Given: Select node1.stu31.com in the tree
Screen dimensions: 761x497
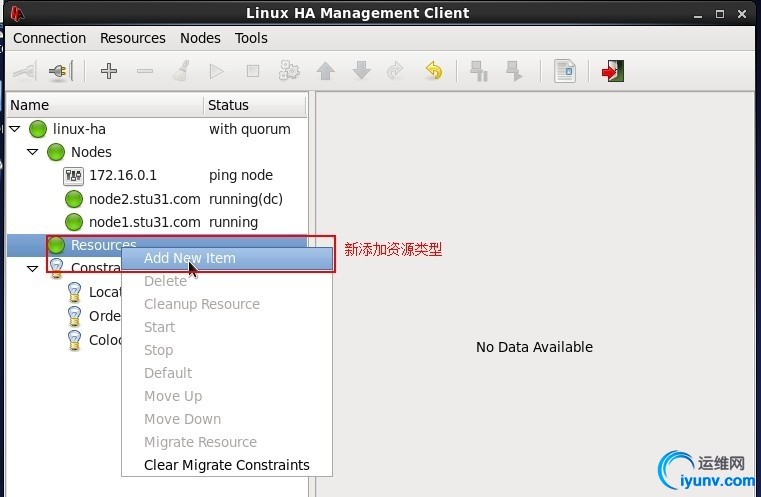Looking at the screenshot, I should (x=144, y=222).
